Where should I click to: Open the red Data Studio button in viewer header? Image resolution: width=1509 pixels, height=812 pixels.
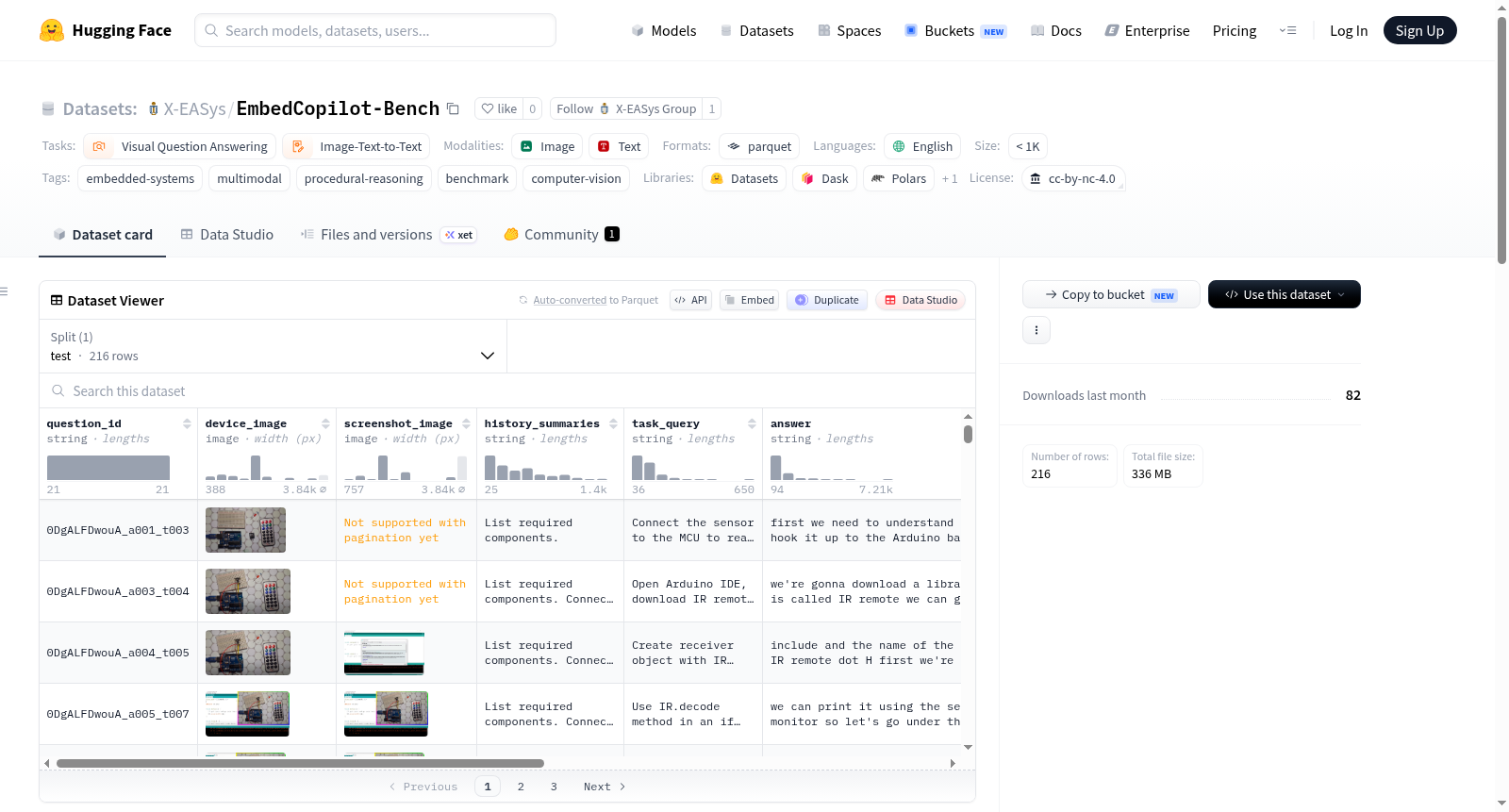point(920,300)
